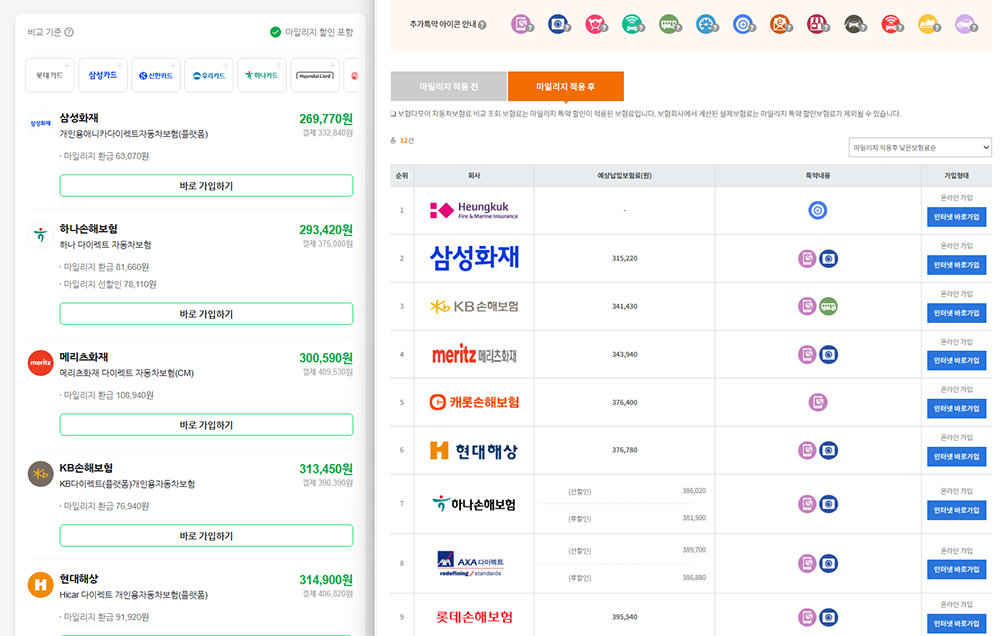1000x636 pixels.
Task: Select the 신한카드 card filter
Action: [156, 75]
